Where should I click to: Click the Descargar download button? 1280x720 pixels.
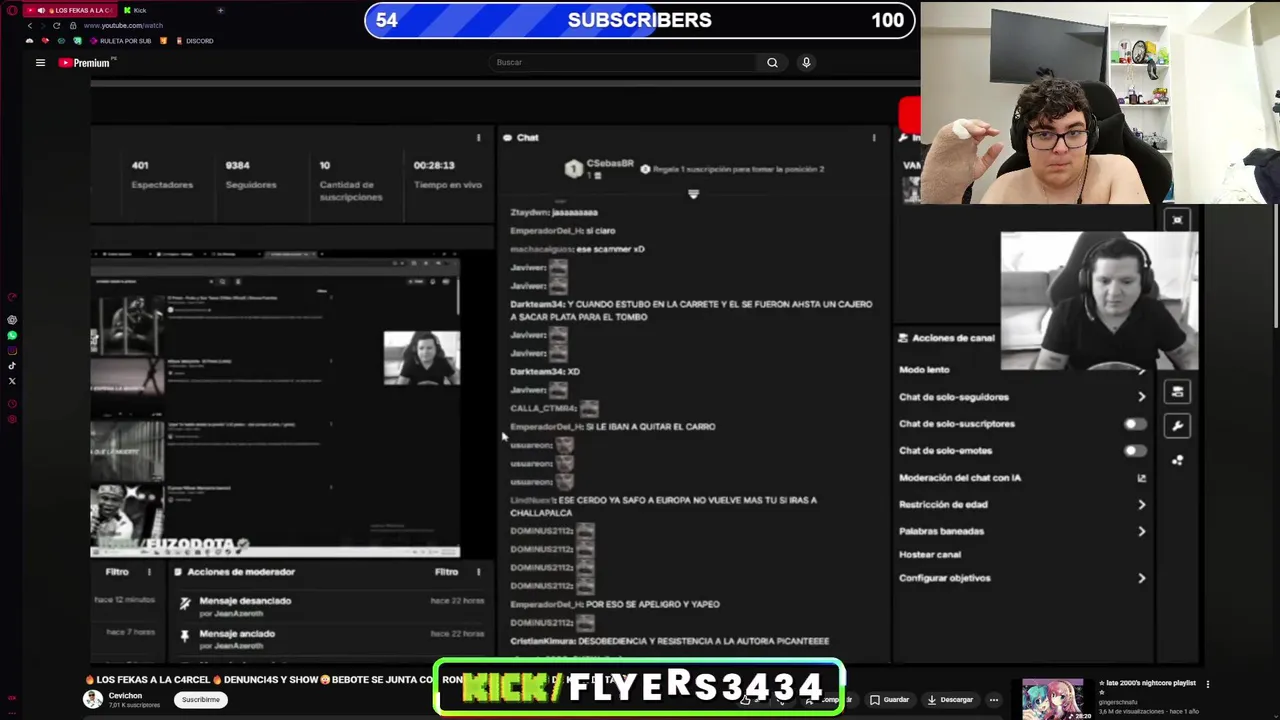click(949, 700)
